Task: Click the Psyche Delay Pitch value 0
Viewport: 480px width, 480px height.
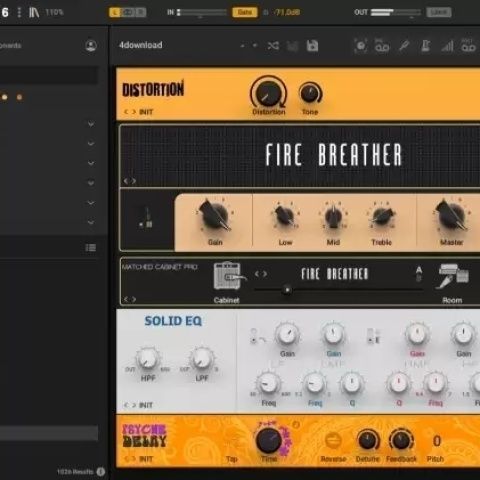Action: (x=437, y=441)
